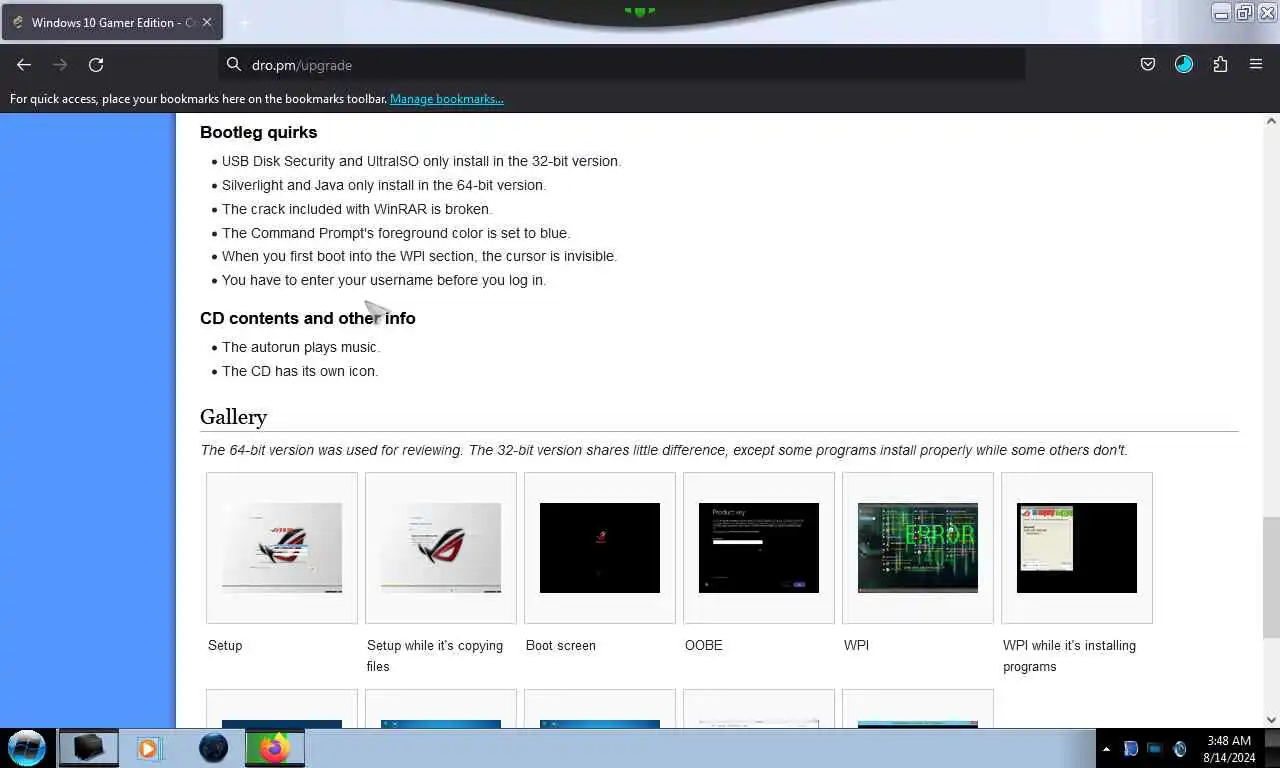The width and height of the screenshot is (1280, 768).
Task: Open the Firefox hamburger menu
Action: (x=1256, y=65)
